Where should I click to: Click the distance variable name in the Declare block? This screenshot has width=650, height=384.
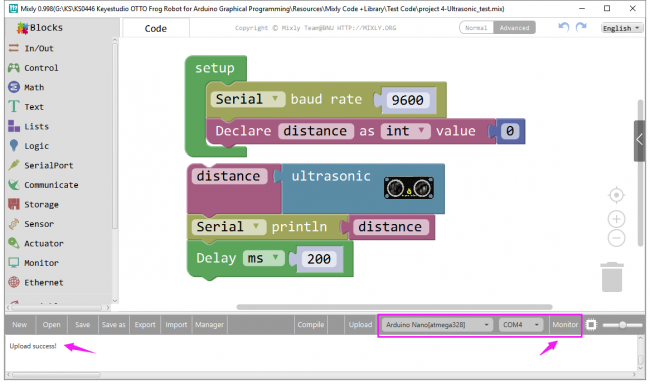[x=315, y=131]
